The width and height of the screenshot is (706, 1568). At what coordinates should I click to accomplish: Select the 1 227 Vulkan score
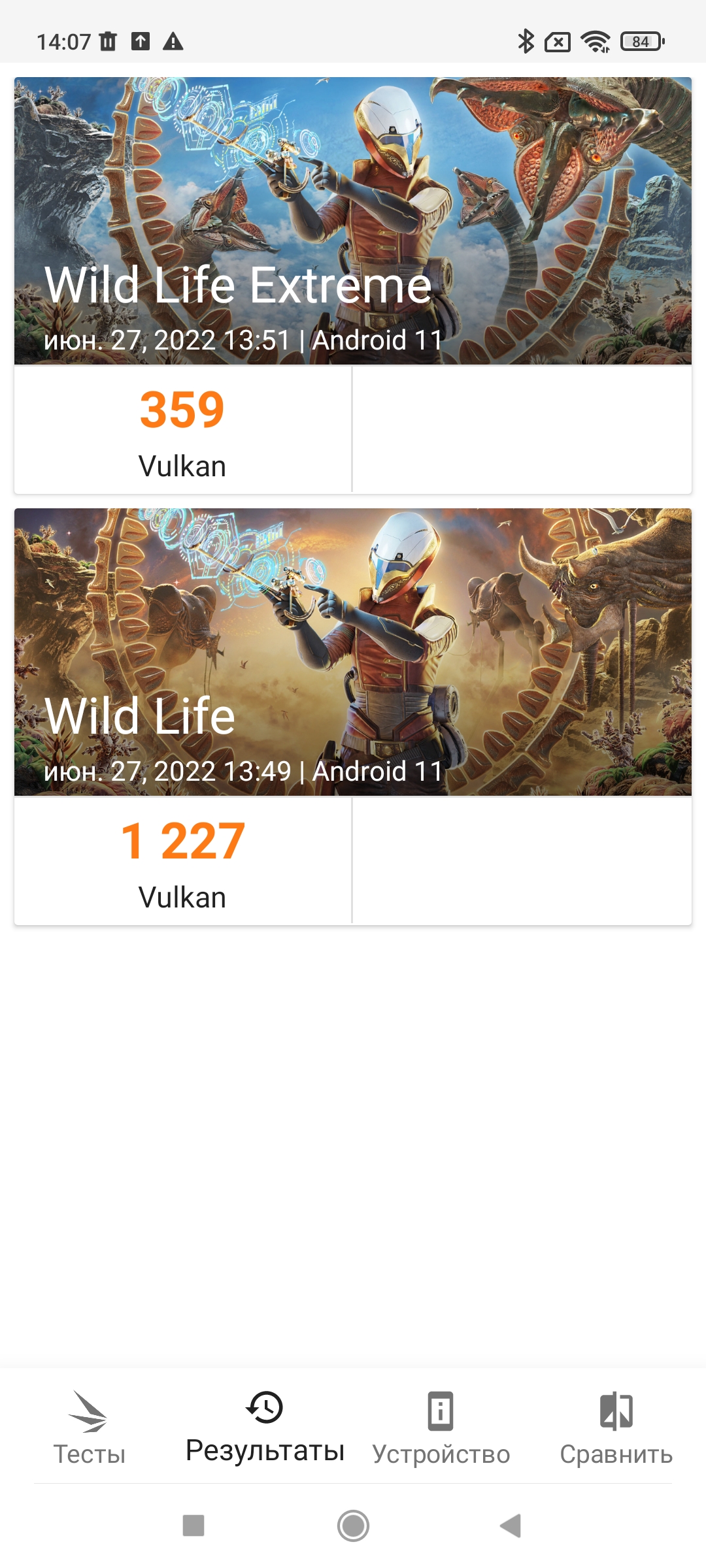(182, 861)
